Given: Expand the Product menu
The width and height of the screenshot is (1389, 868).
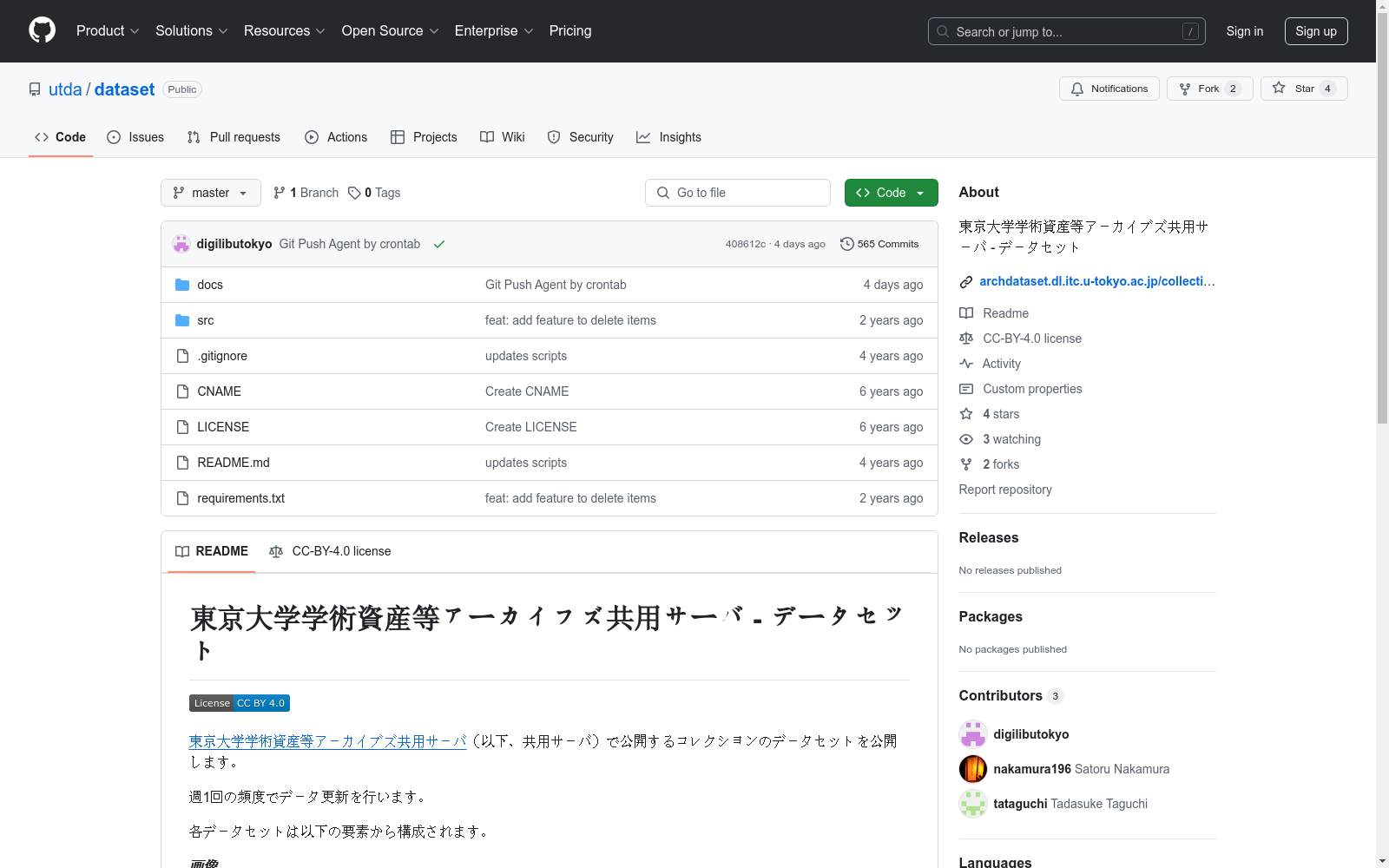Looking at the screenshot, I should click(108, 30).
